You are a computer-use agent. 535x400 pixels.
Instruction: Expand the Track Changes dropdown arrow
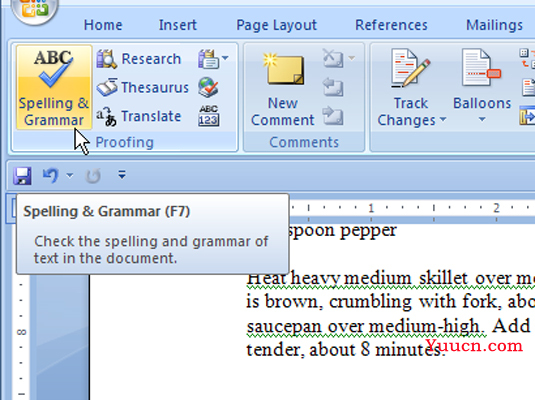(x=443, y=119)
